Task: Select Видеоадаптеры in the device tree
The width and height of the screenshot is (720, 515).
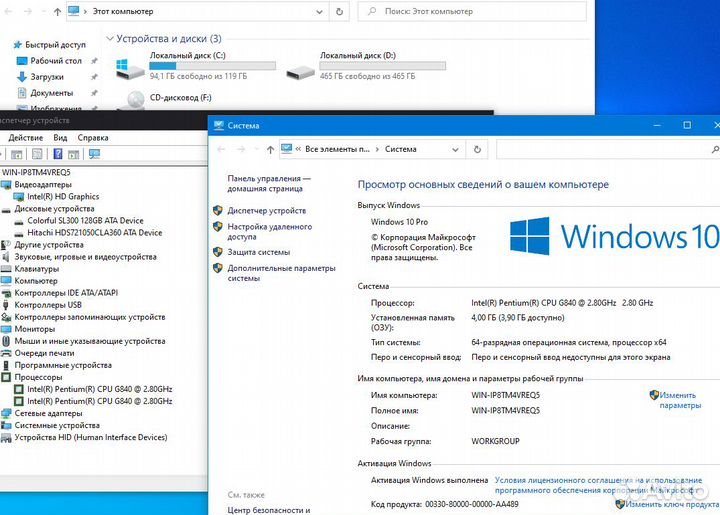Action: pyautogui.click(x=43, y=185)
